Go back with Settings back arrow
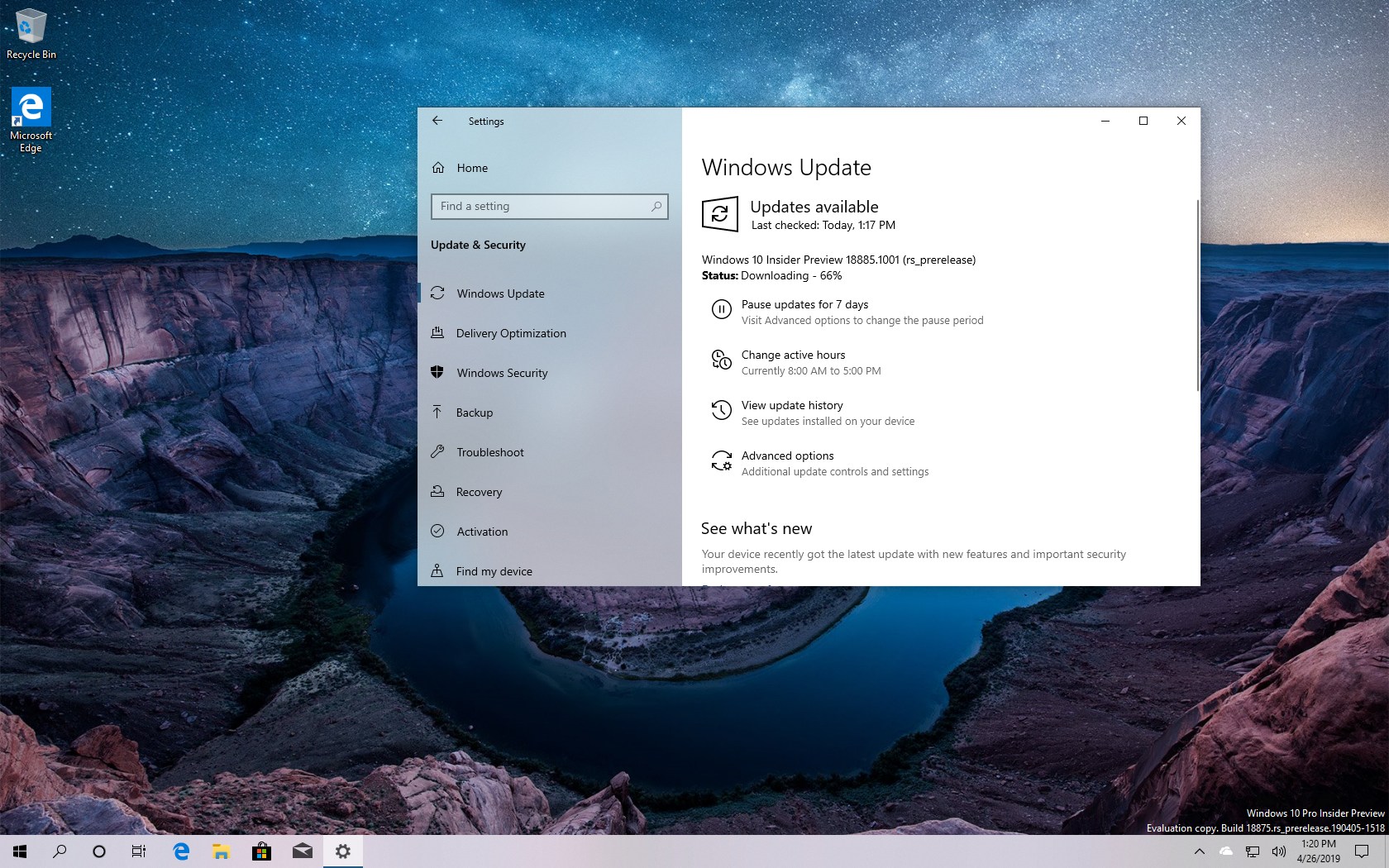Image resolution: width=1389 pixels, height=868 pixels. point(437,121)
